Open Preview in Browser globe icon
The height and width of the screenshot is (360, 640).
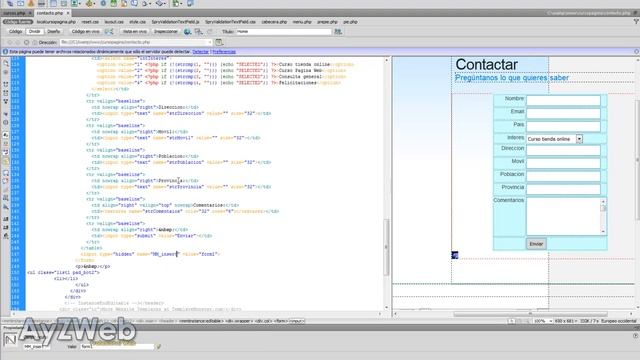point(187,31)
